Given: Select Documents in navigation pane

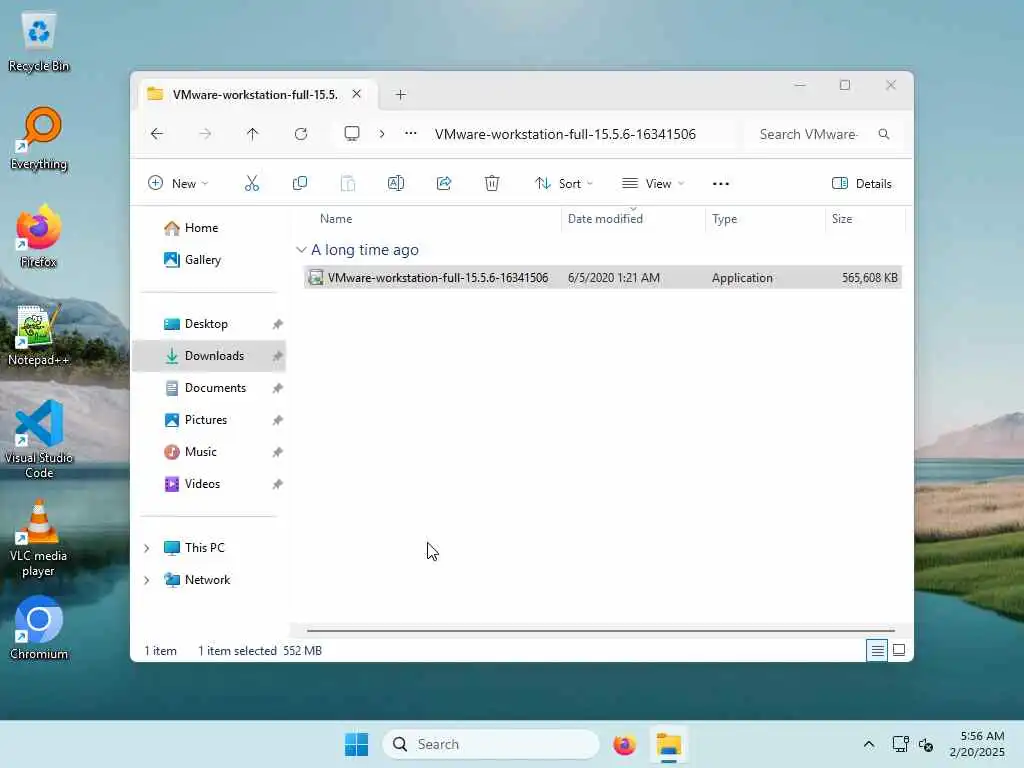Looking at the screenshot, I should pos(210,388).
